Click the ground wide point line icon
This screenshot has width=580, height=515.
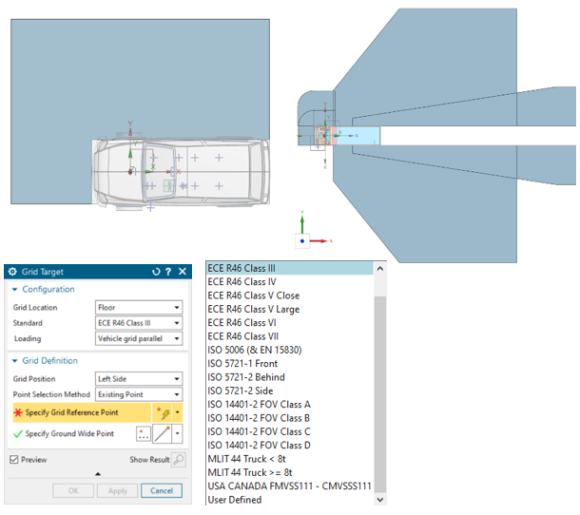[162, 434]
